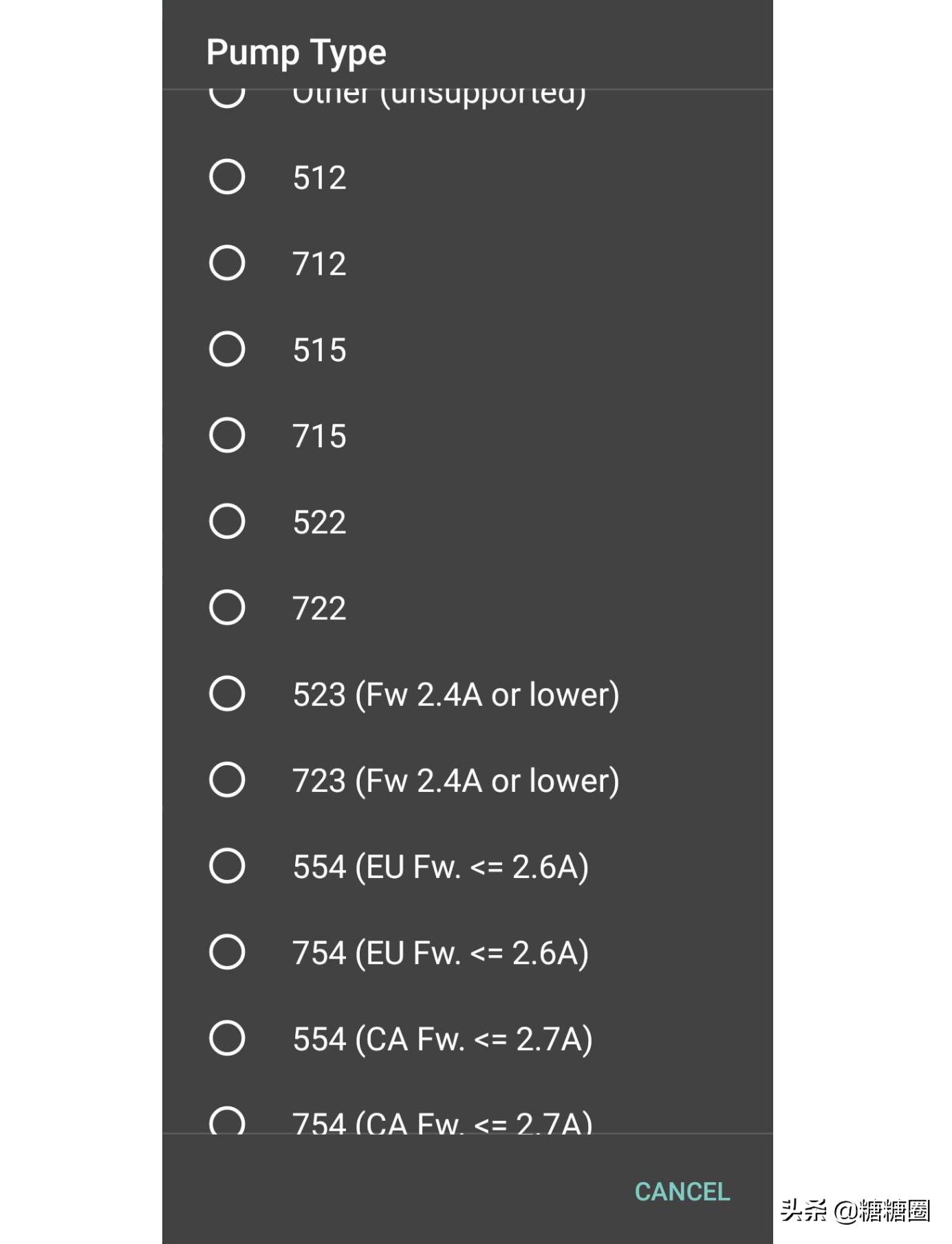Choose the partially visible 754 (CA Fw.) radio
Viewport: 952px width, 1244px height.
pos(227,1121)
